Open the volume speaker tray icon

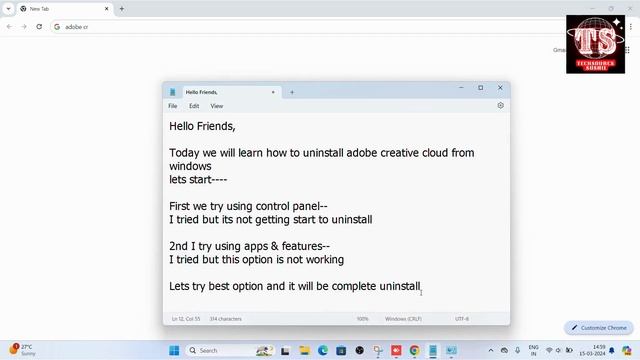click(x=559, y=350)
